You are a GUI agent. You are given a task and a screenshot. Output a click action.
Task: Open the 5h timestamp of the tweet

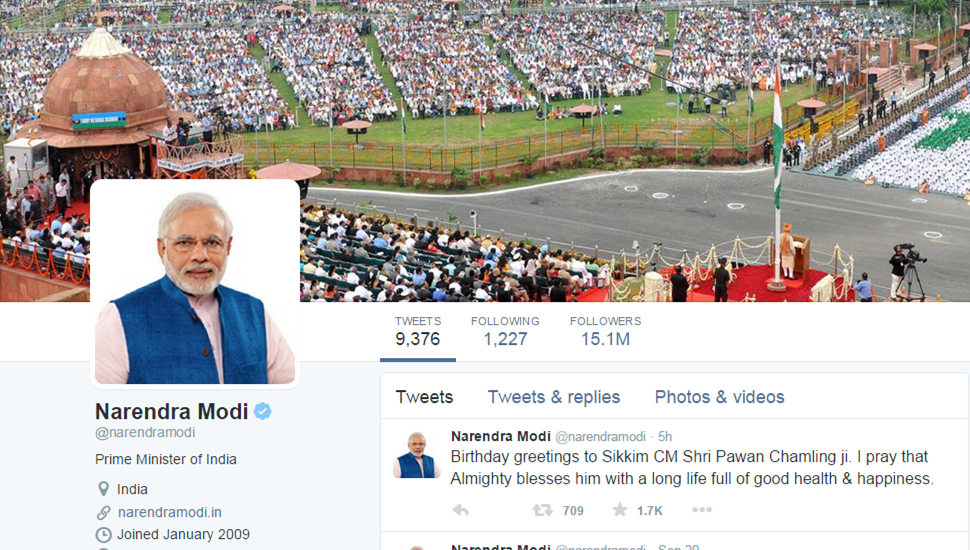[x=664, y=437]
